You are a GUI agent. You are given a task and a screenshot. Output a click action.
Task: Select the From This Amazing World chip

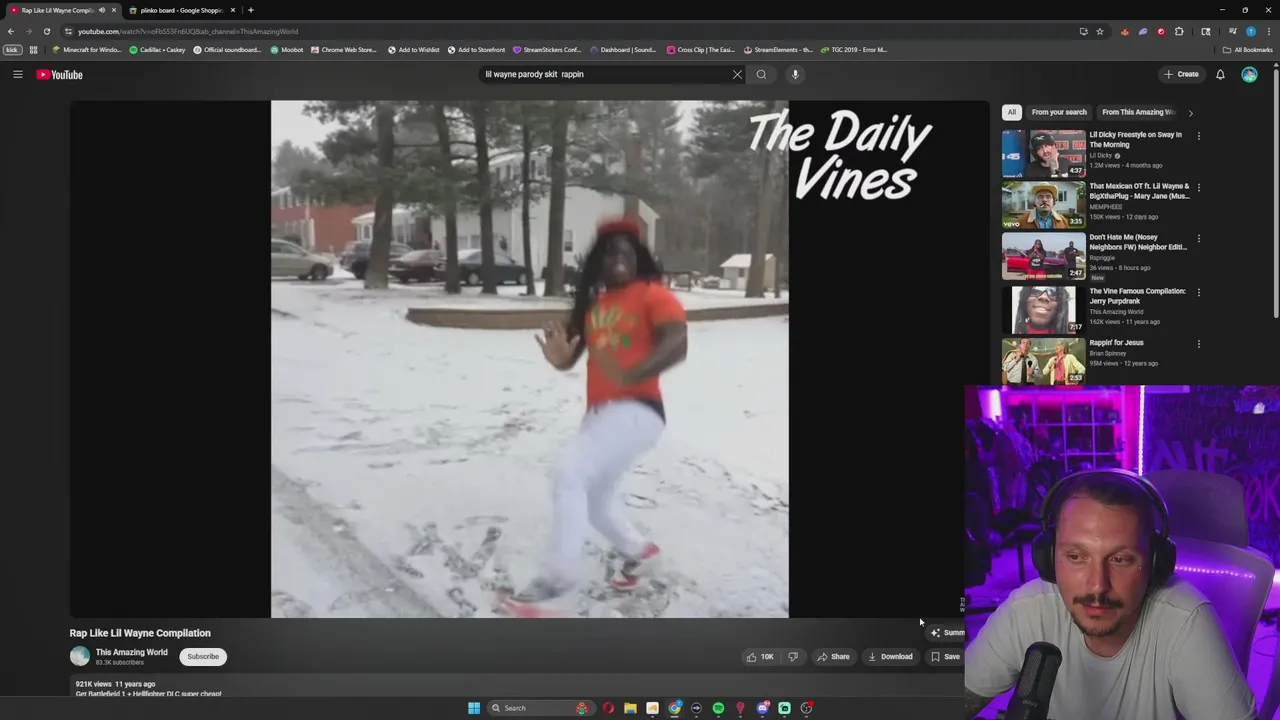(1138, 112)
